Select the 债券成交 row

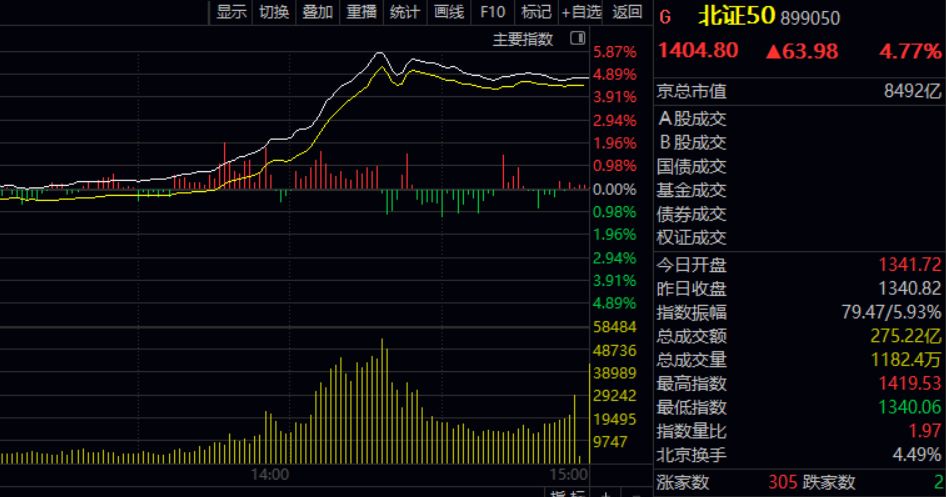799,214
